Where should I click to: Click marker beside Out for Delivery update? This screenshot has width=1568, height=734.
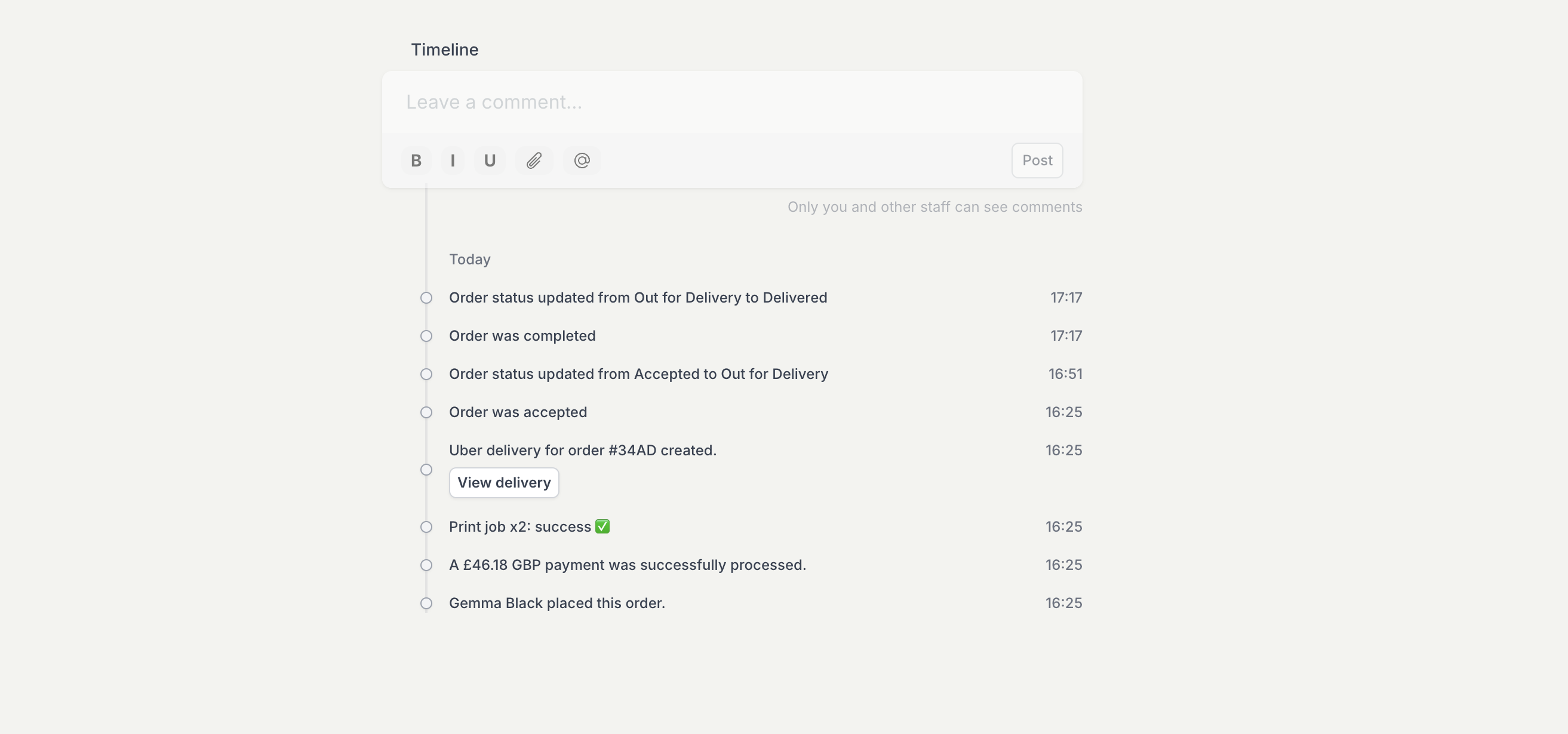pos(426,375)
